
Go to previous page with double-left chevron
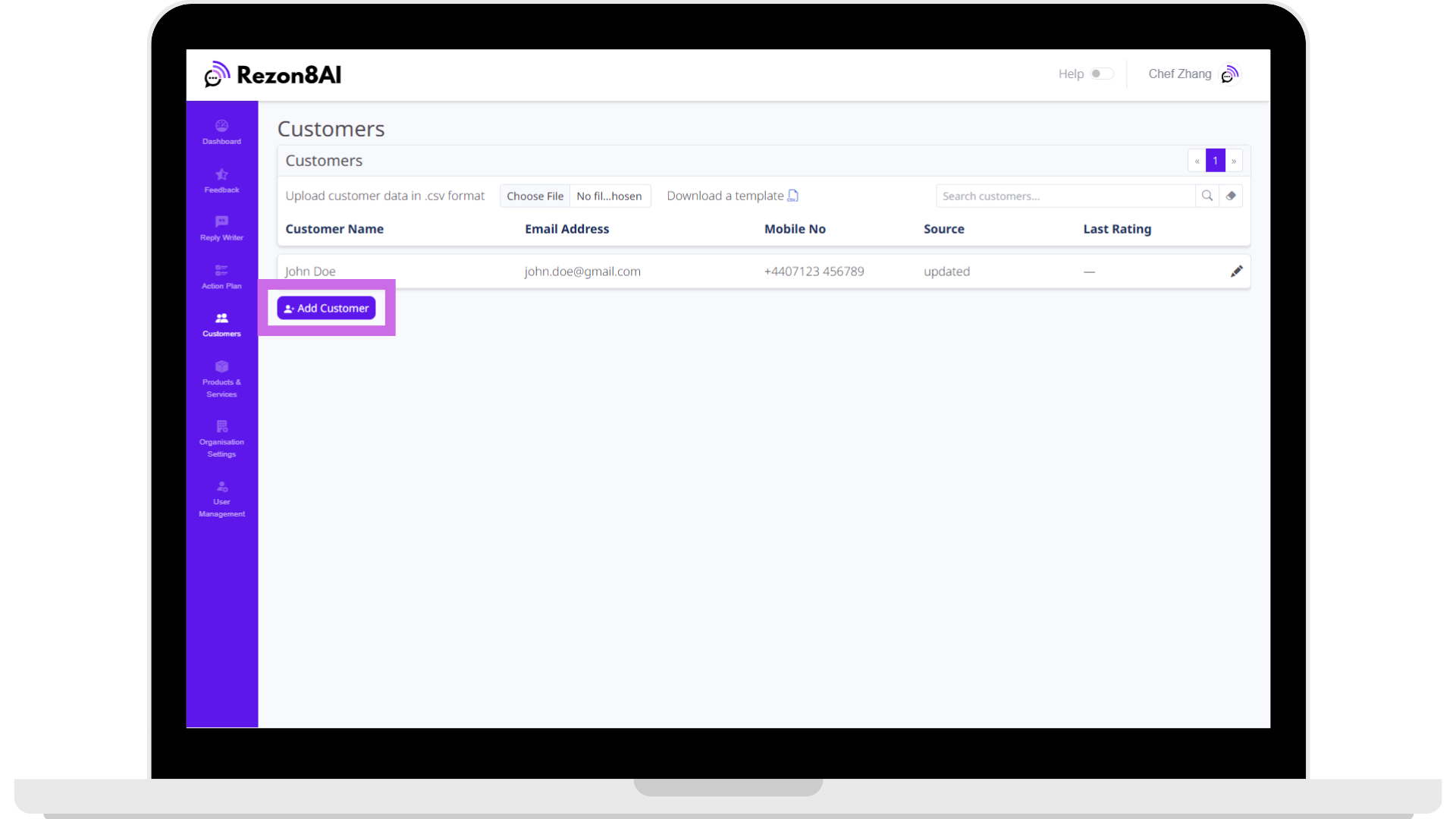coord(1197,160)
